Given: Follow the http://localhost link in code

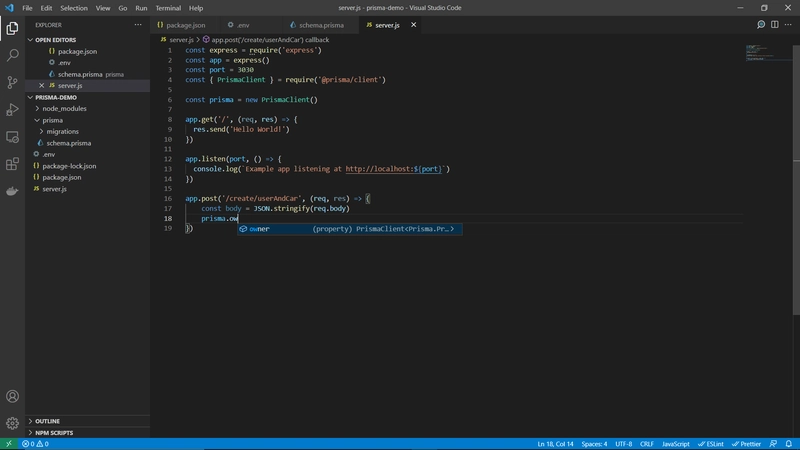Looking at the screenshot, I should (393, 169).
